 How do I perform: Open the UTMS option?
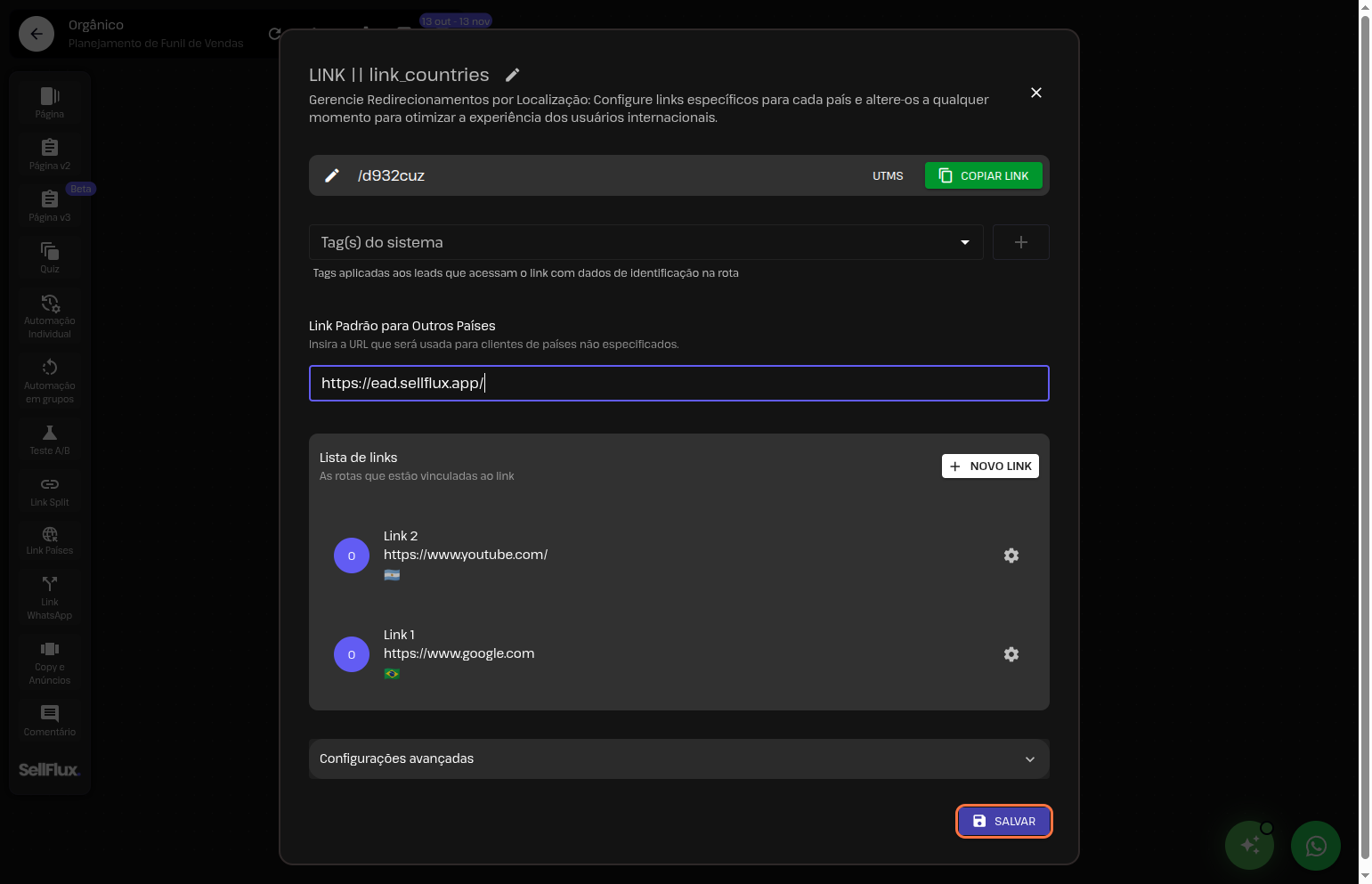click(887, 176)
